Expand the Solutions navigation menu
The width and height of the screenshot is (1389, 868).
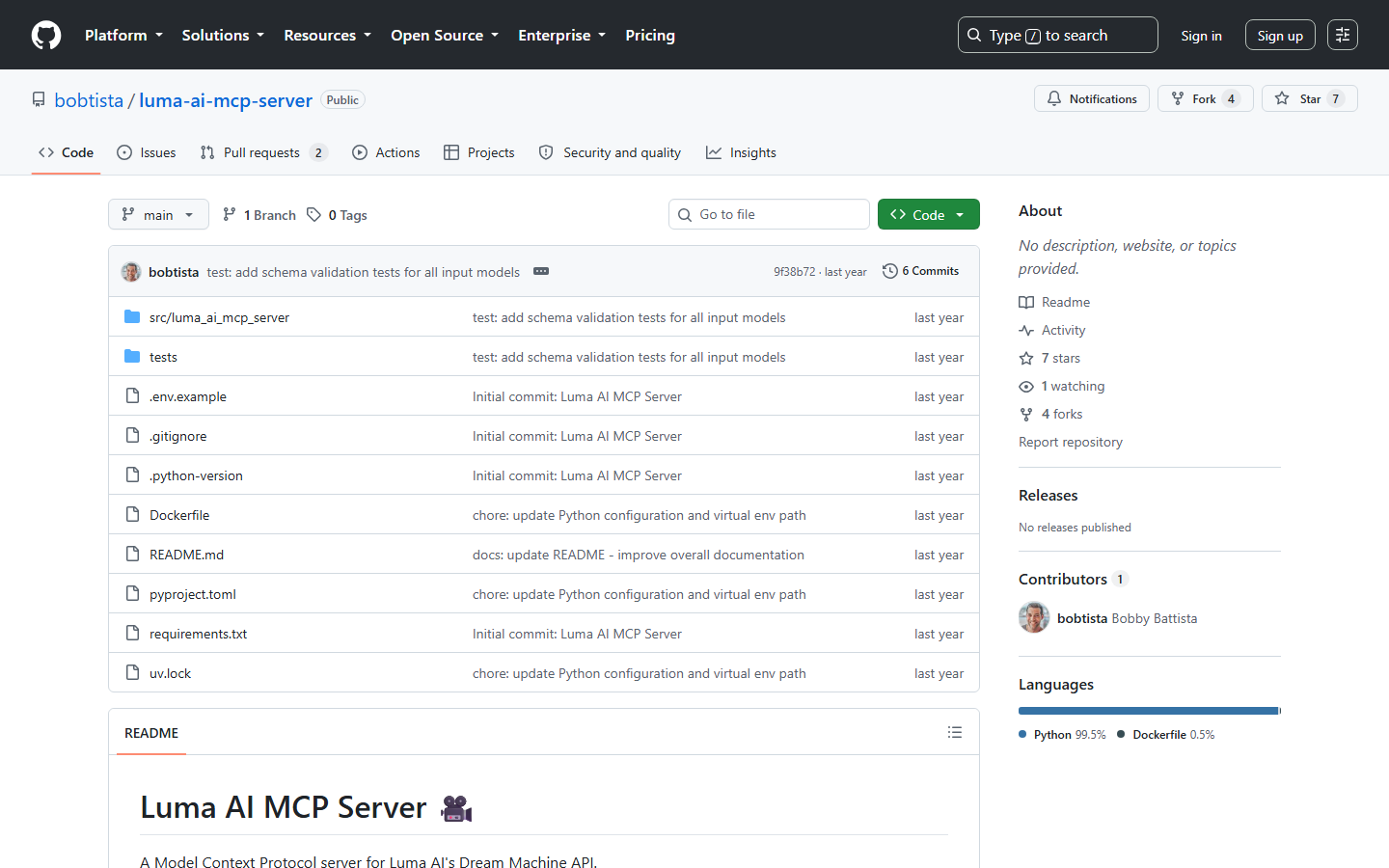pos(223,35)
